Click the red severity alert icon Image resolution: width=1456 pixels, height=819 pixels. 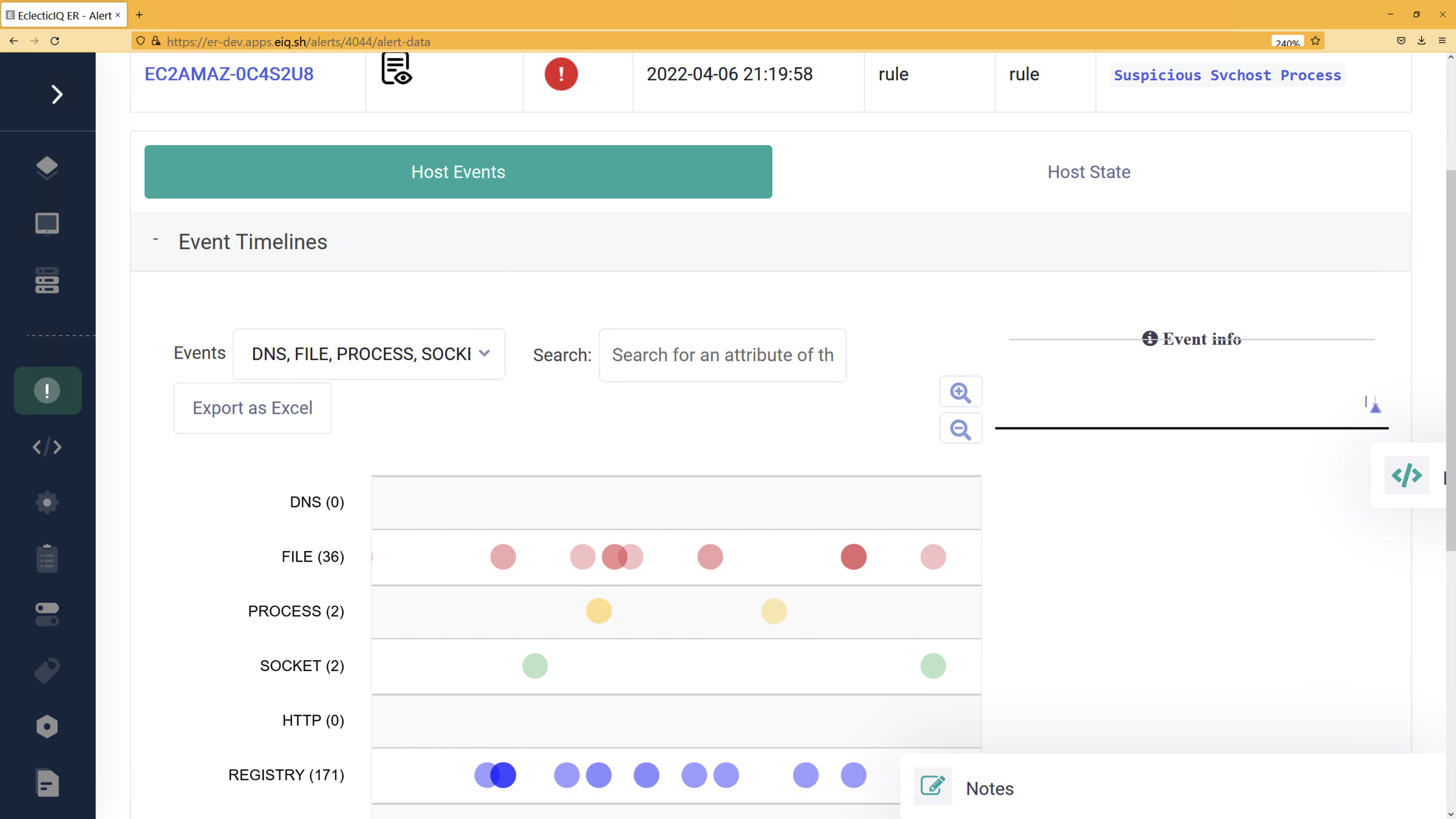[561, 74]
